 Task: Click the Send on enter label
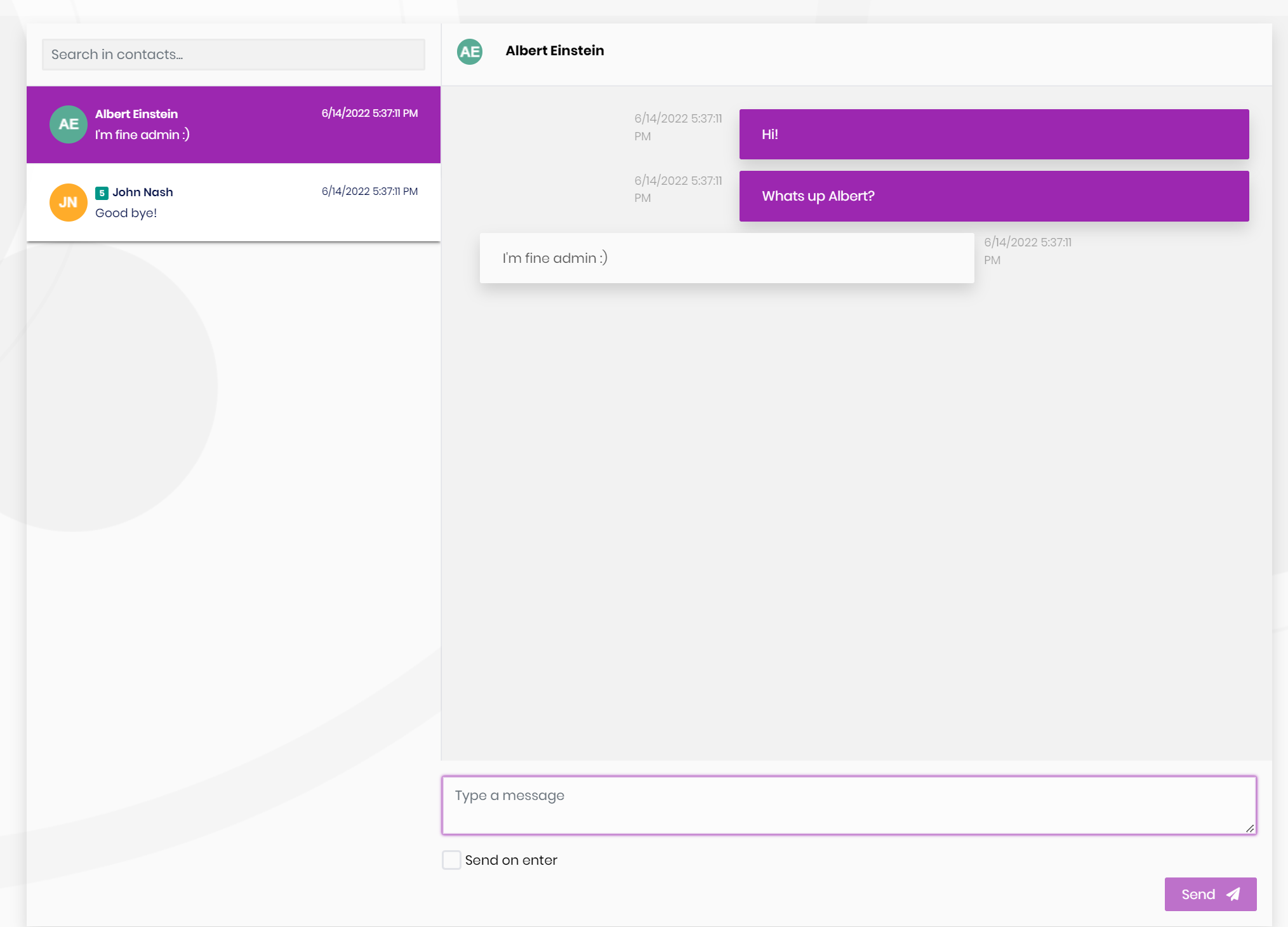point(511,860)
